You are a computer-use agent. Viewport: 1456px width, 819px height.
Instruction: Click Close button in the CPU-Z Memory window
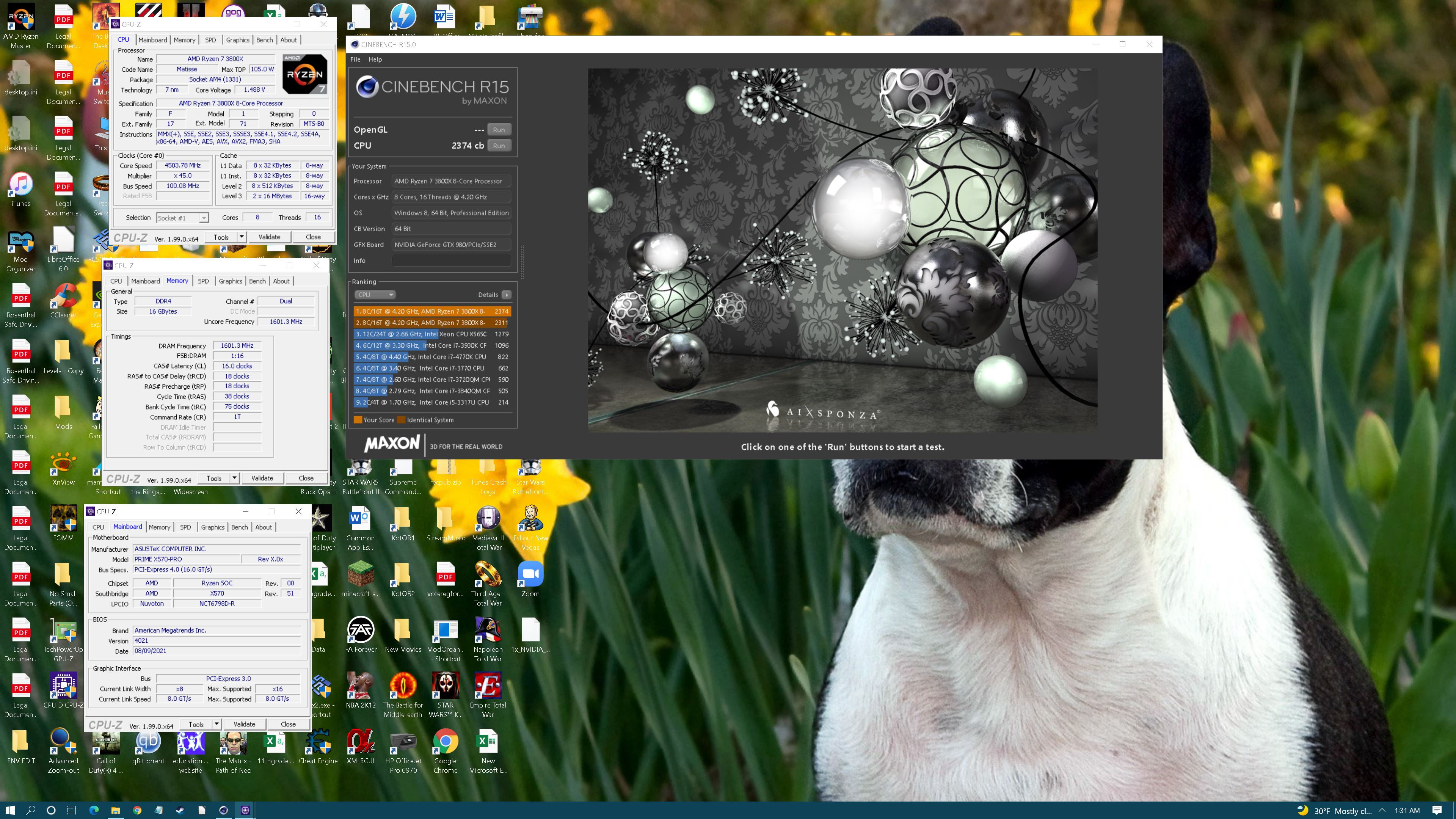[x=306, y=478]
